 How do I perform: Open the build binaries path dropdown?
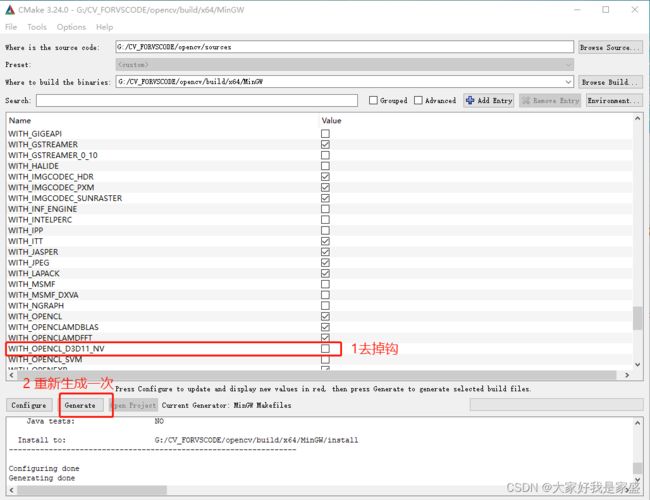(x=568, y=82)
